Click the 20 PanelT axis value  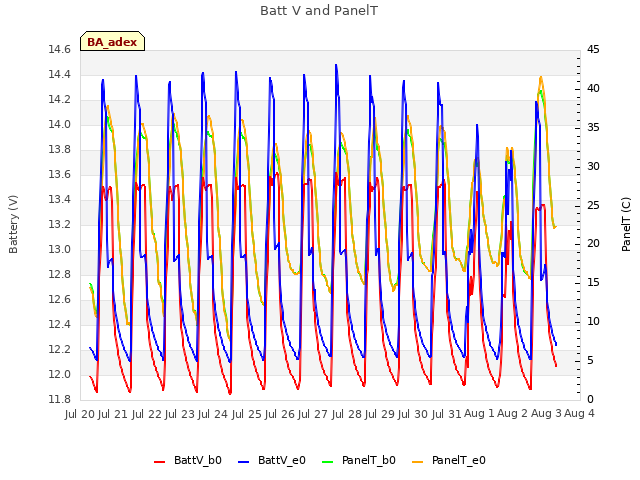(x=593, y=244)
